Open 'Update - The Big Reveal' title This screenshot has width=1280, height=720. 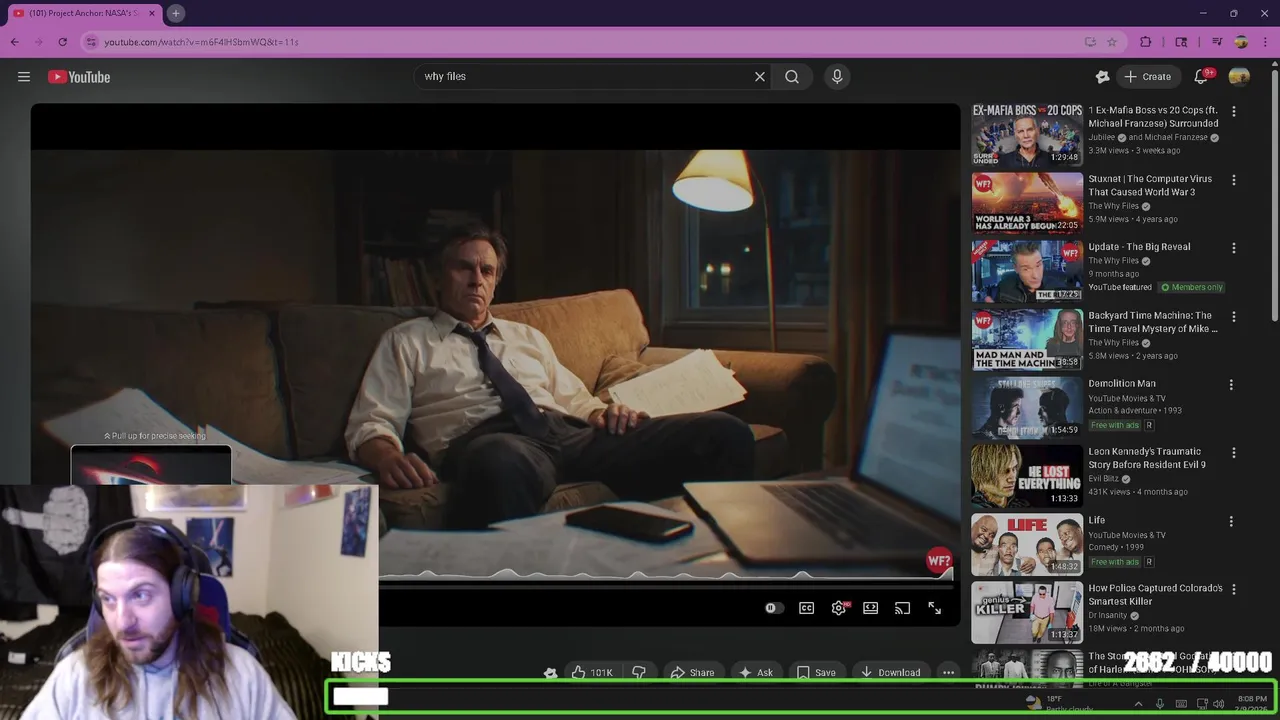pos(1139,247)
